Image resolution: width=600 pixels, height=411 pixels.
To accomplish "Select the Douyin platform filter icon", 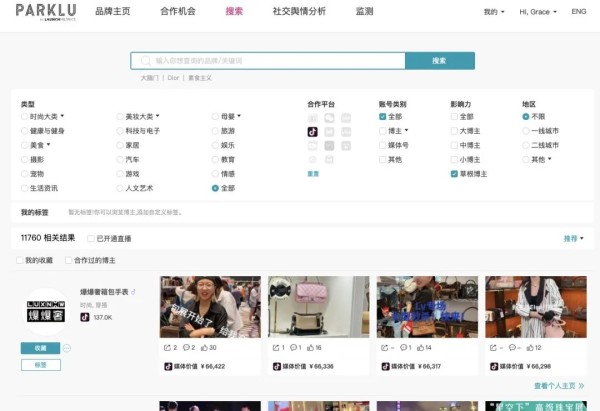I will 313,132.
